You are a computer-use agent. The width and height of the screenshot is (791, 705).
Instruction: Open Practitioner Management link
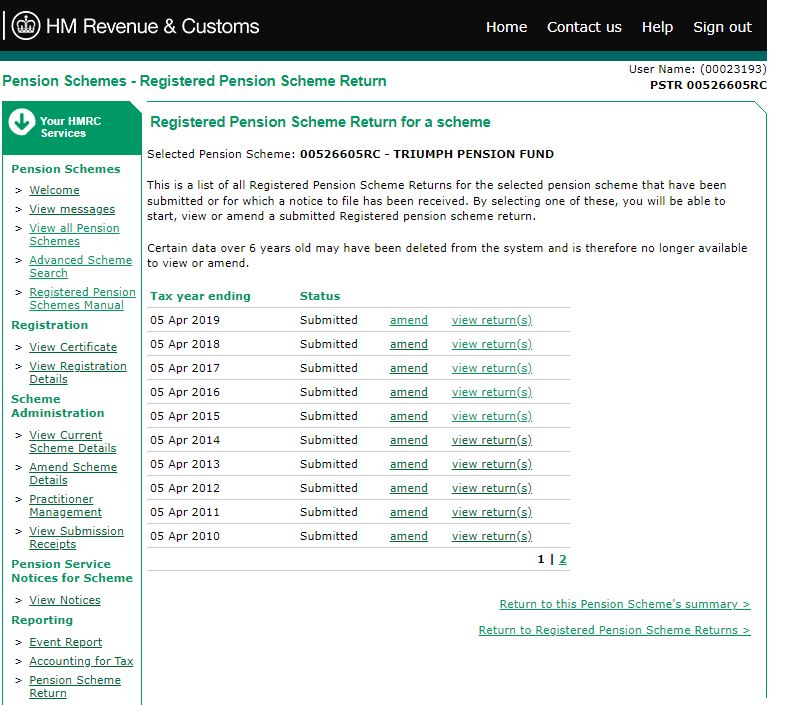(x=66, y=505)
